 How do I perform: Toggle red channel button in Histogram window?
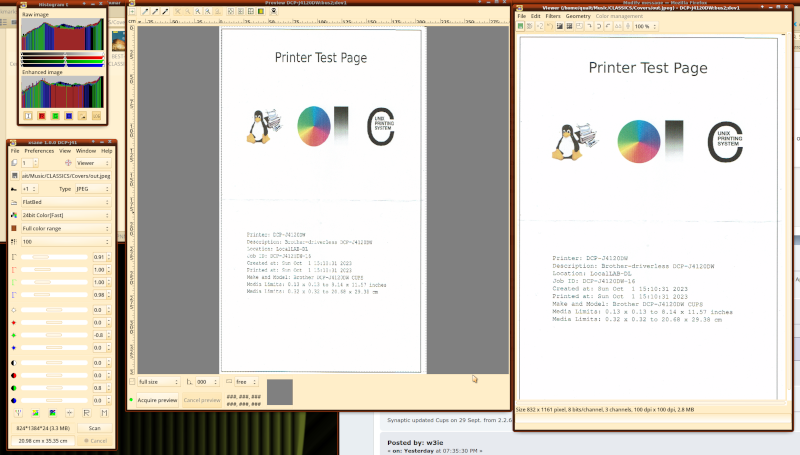coord(43,116)
